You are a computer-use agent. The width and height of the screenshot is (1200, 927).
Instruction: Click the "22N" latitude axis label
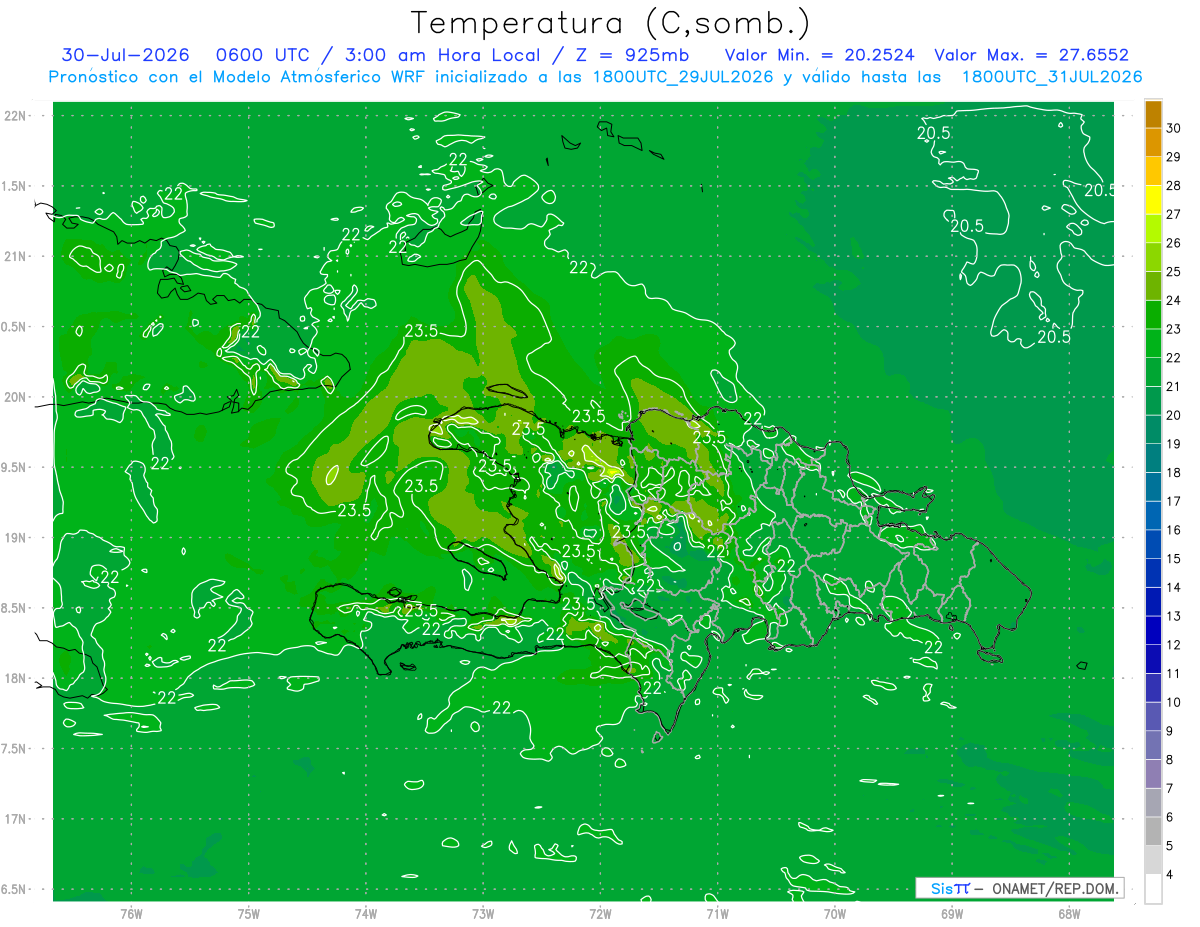click(15, 116)
